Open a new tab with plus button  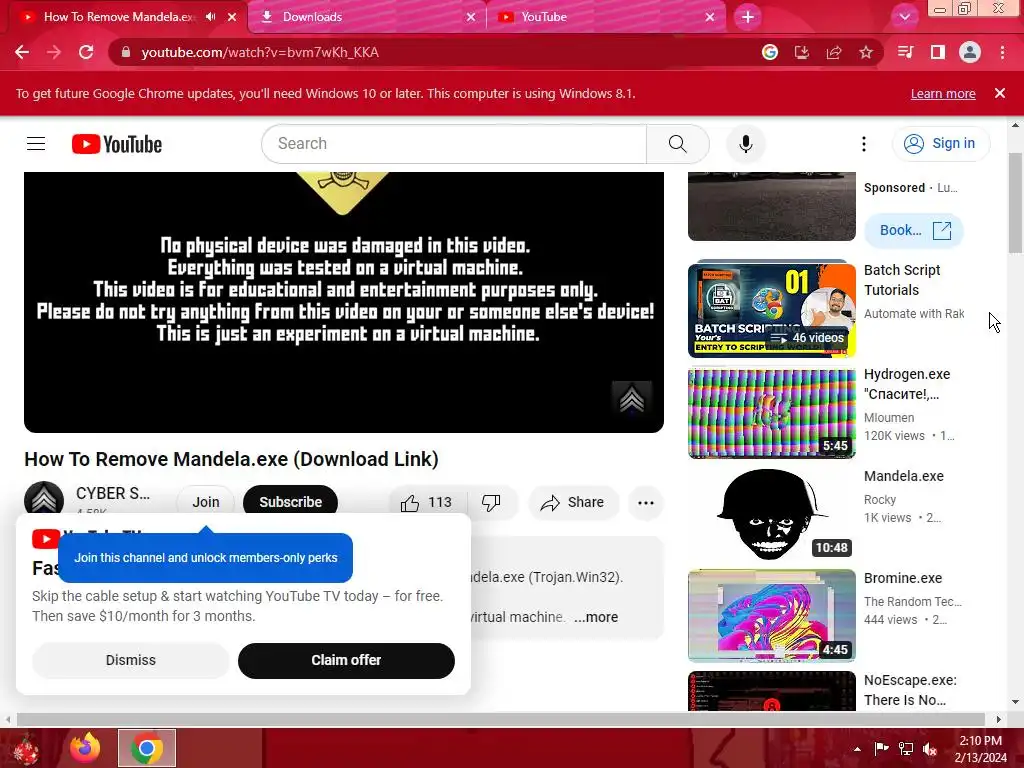(748, 17)
